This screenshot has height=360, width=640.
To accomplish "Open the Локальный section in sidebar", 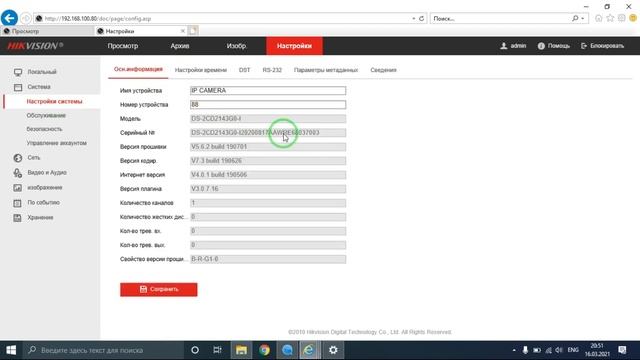I will [x=42, y=72].
